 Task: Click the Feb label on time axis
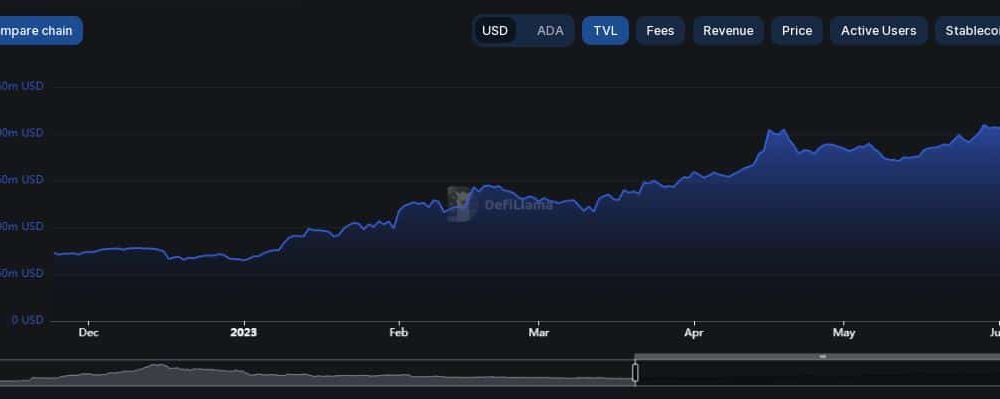point(399,333)
